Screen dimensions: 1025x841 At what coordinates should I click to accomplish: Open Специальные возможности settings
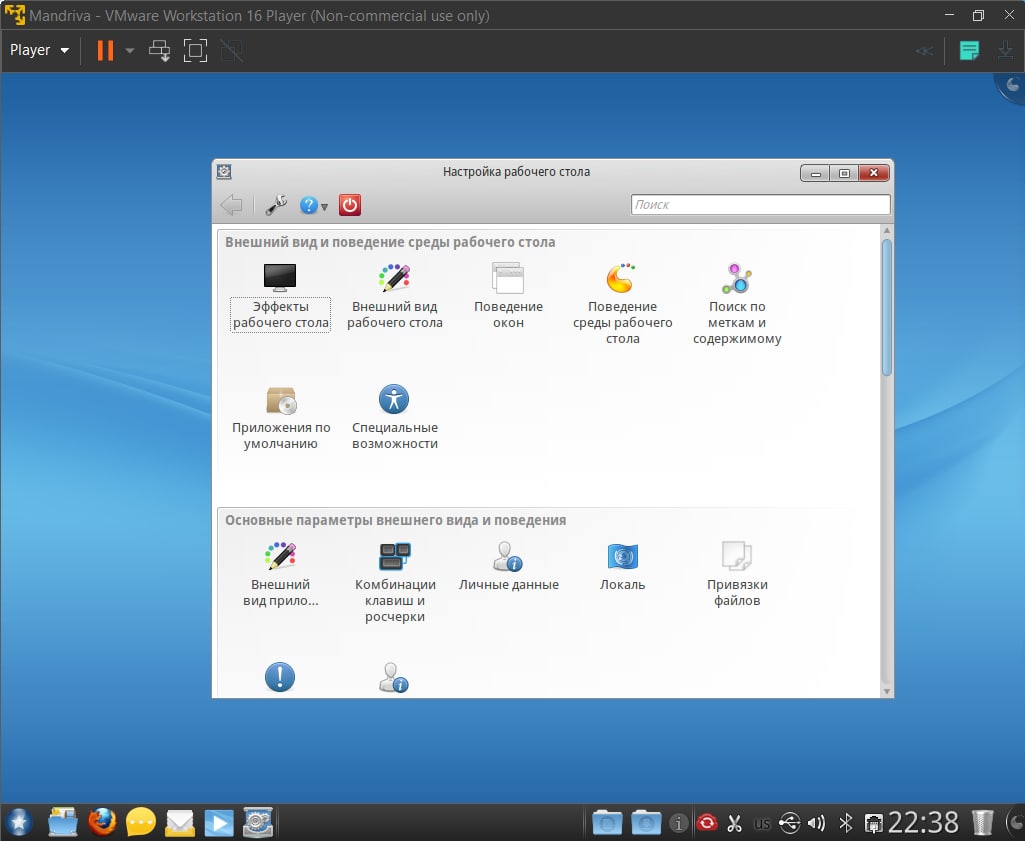[x=394, y=418]
